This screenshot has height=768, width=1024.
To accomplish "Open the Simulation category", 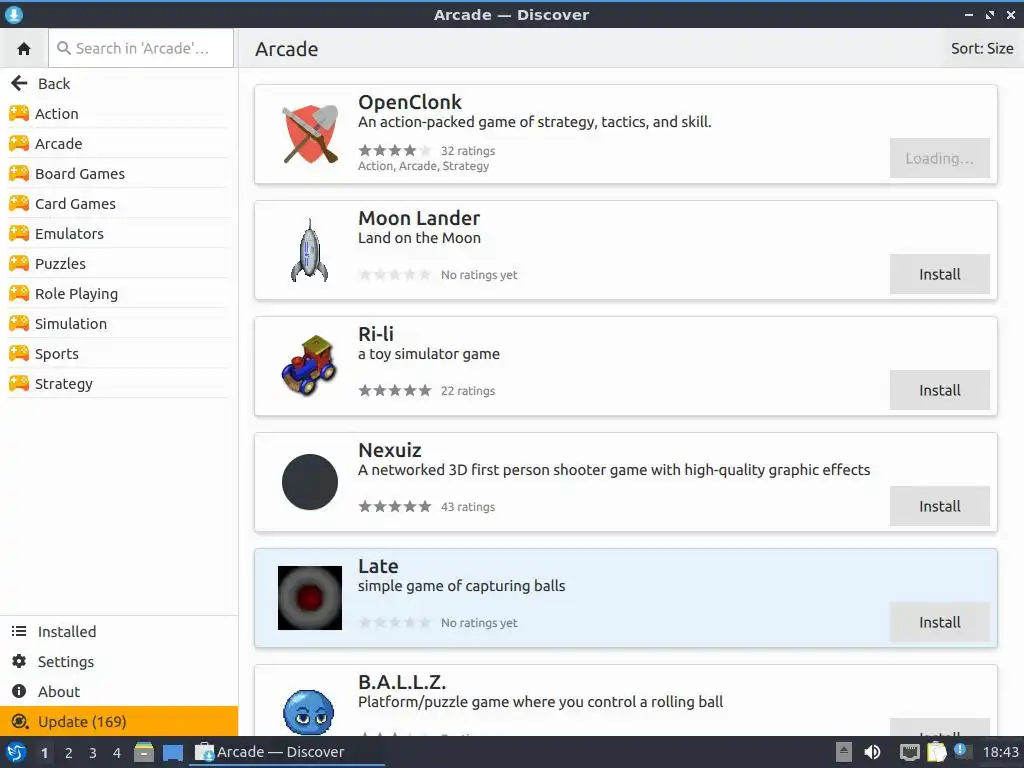I will (x=119, y=324).
